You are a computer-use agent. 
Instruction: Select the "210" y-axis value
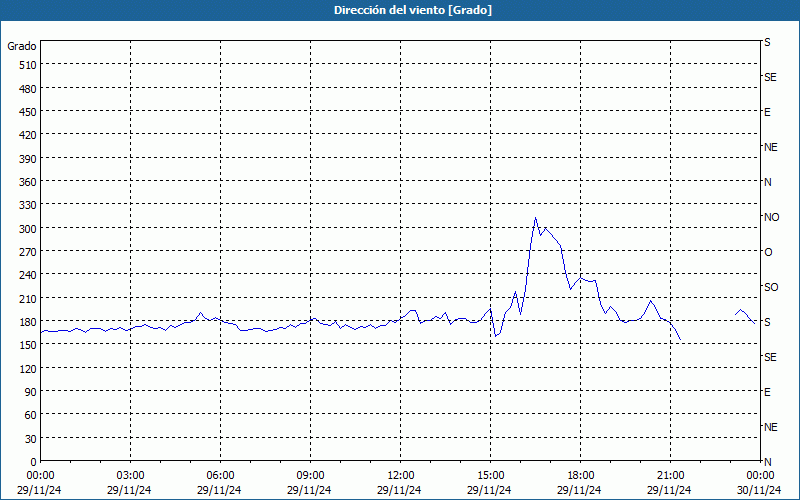(29, 299)
